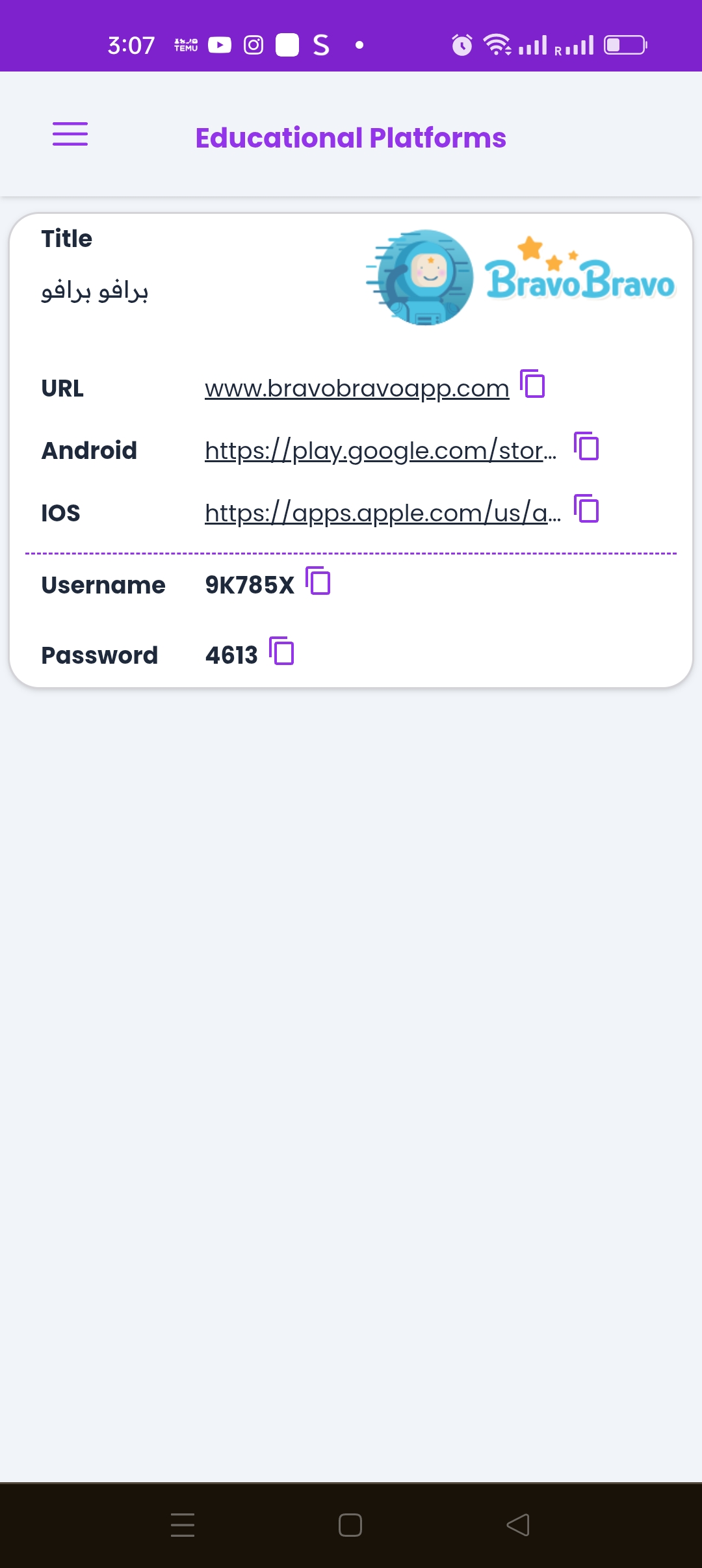Open the Google Play store link
702x1568 pixels.
tap(380, 451)
